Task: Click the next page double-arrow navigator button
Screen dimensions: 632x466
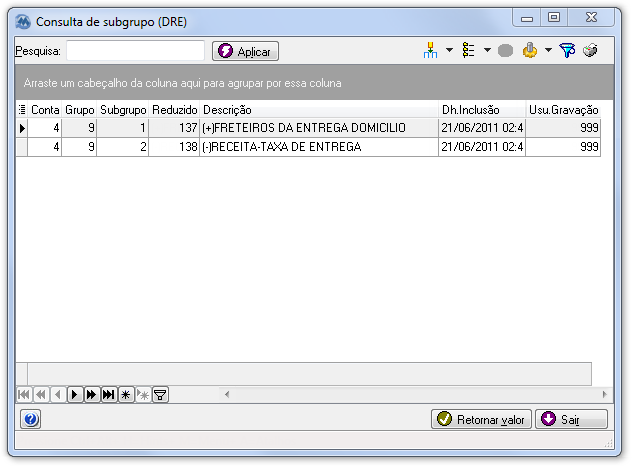Action: coord(91,394)
